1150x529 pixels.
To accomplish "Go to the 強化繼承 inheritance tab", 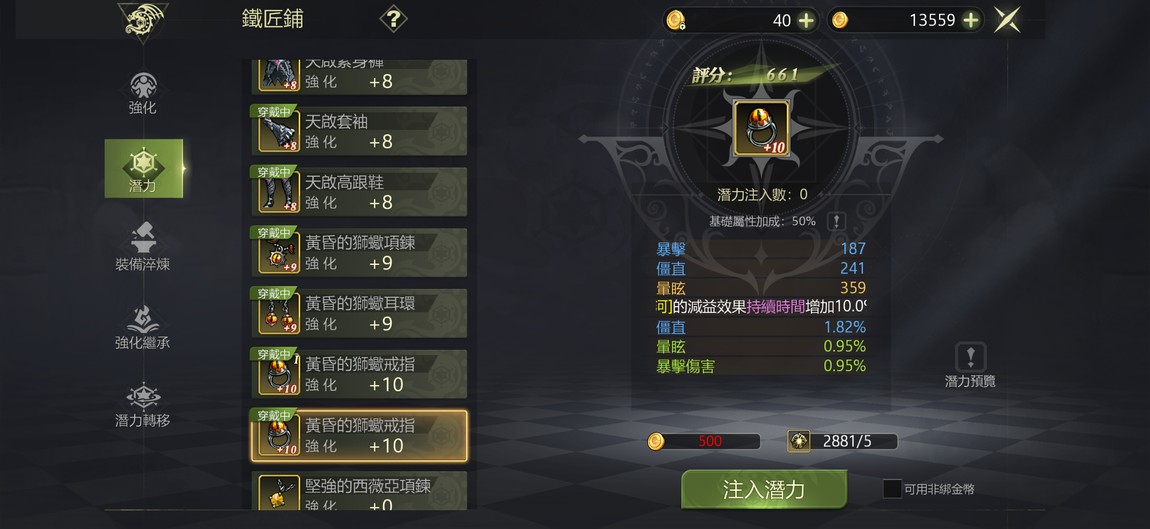I will 143,326.
